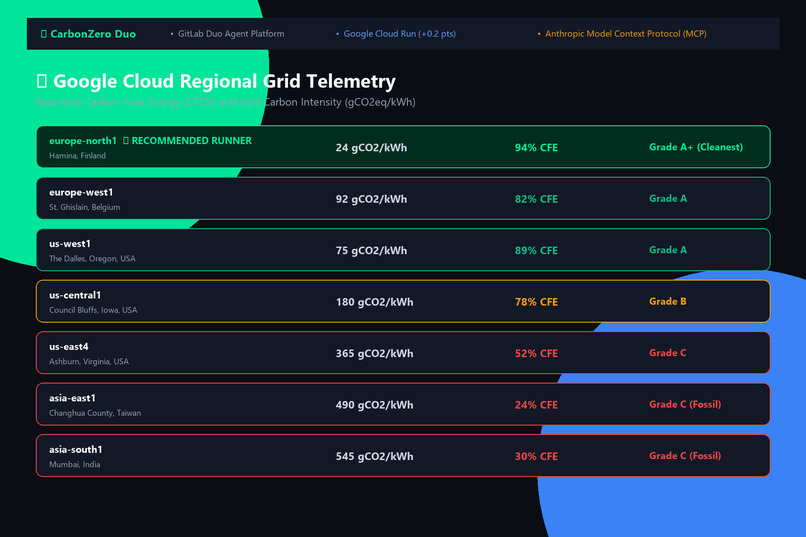Click the 89% CFE value

536,250
